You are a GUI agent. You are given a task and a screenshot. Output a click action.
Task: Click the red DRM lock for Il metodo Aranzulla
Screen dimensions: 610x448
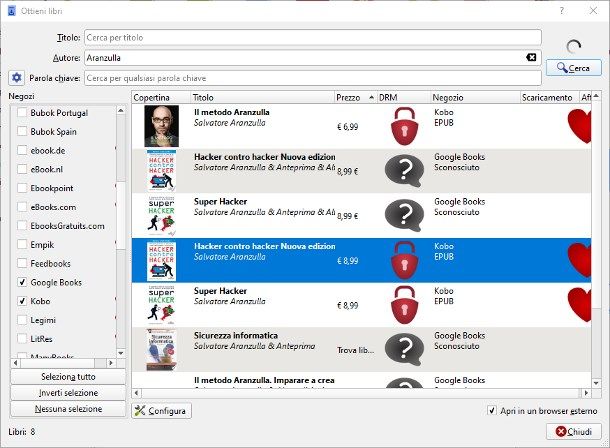click(404, 126)
